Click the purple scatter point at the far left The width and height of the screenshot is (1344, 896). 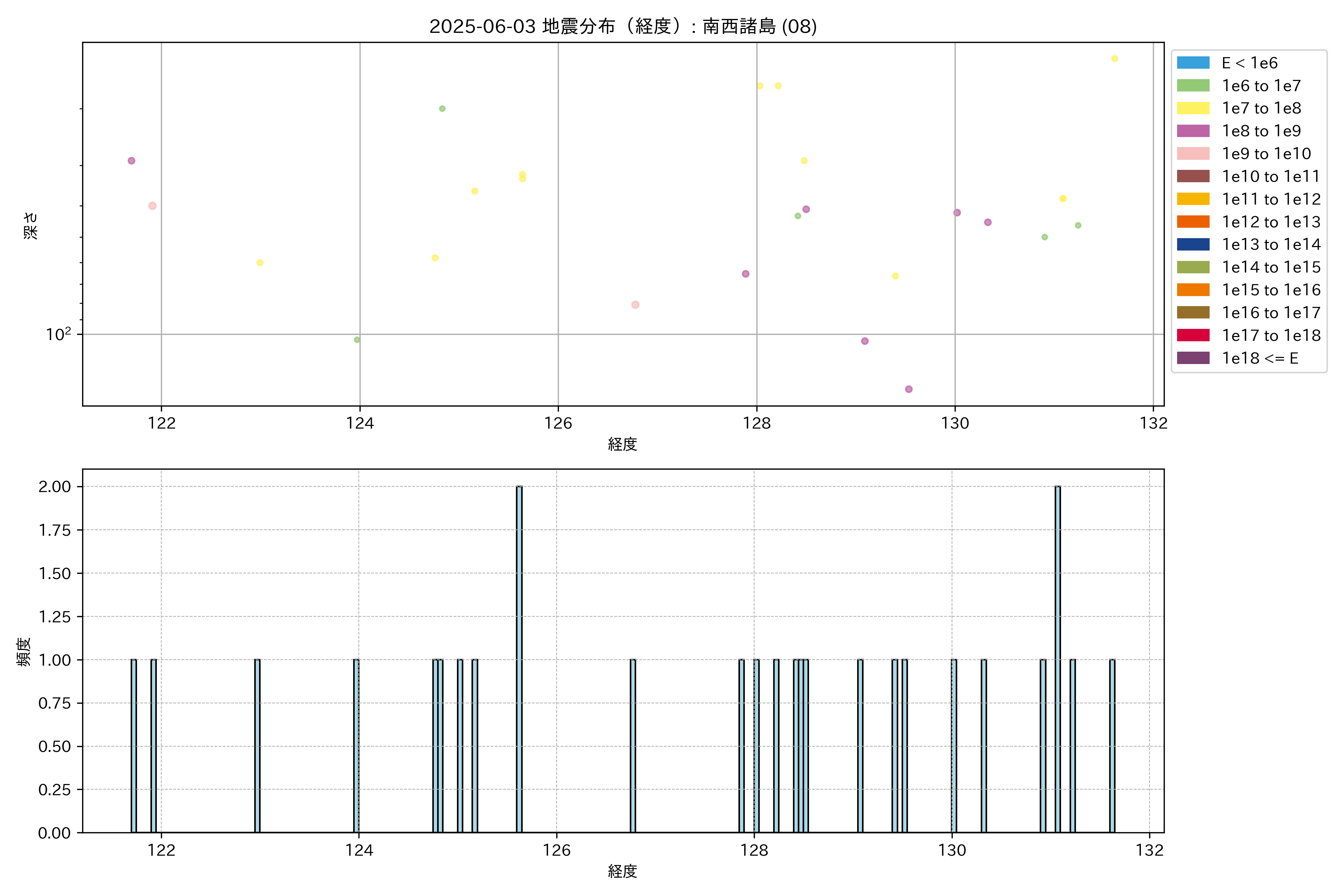pyautogui.click(x=131, y=161)
